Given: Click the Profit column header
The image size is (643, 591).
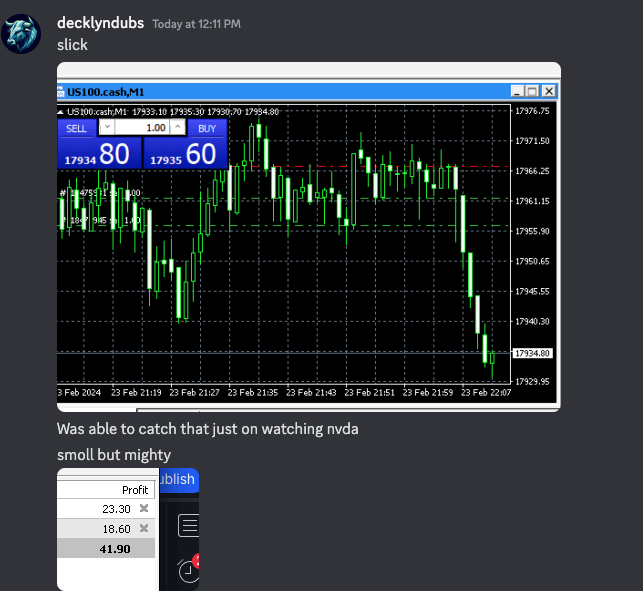Looking at the screenshot, I should tap(134, 490).
